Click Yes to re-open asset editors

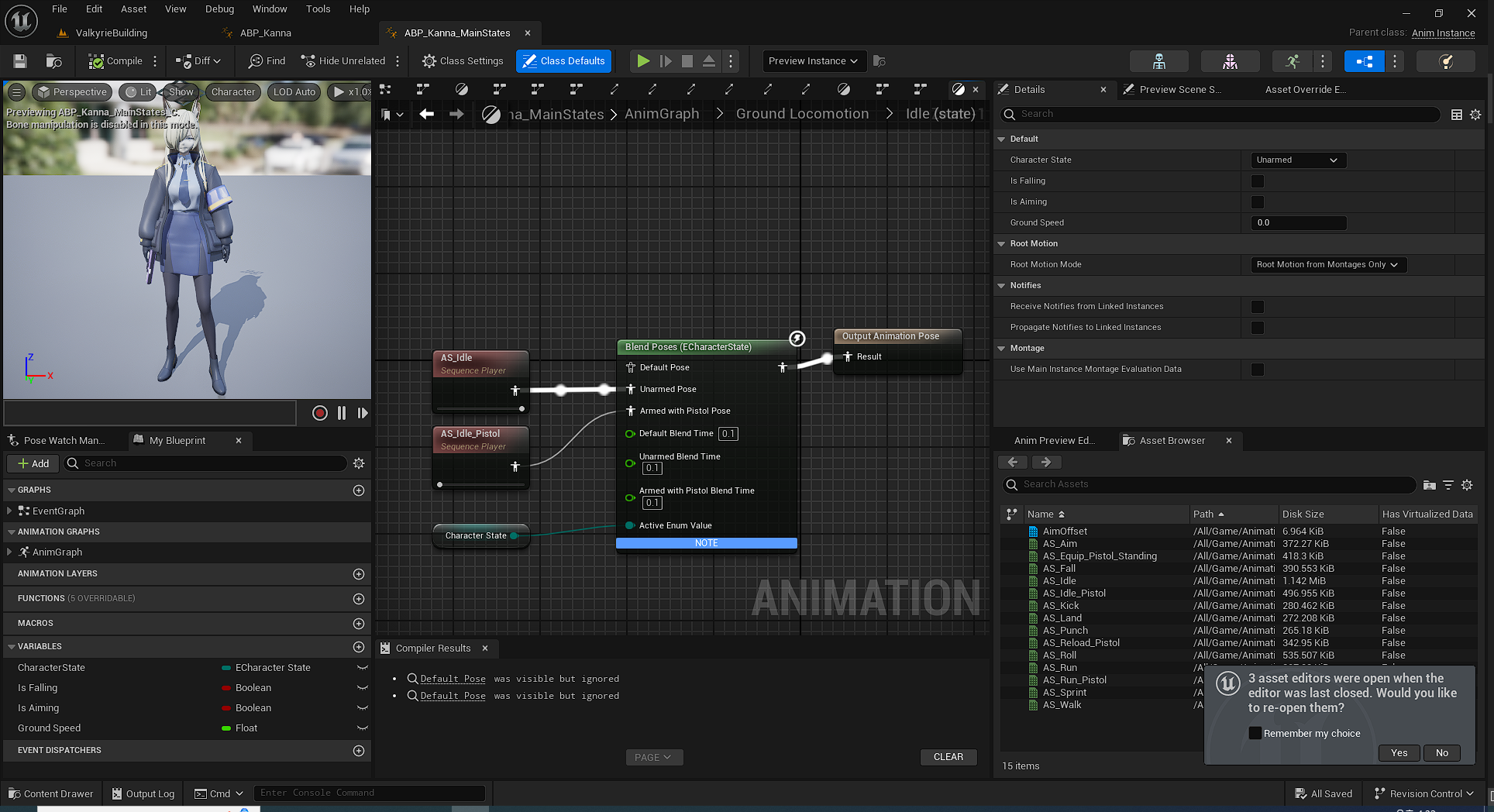tap(1399, 753)
